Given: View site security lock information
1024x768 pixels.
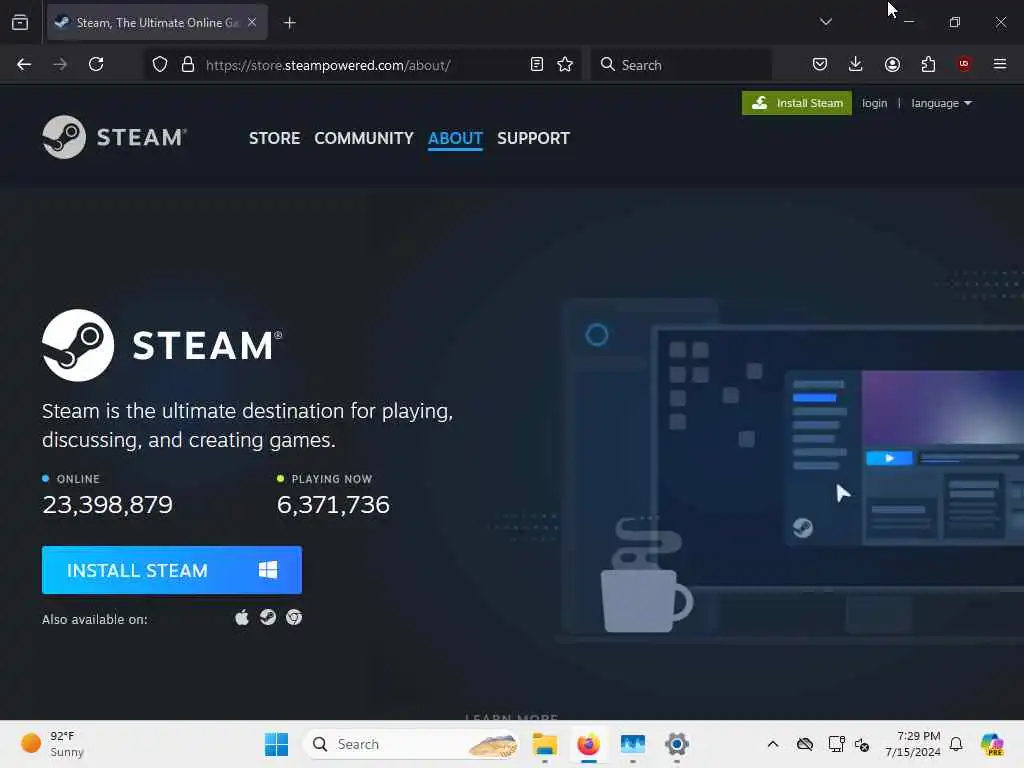Looking at the screenshot, I should (188, 65).
